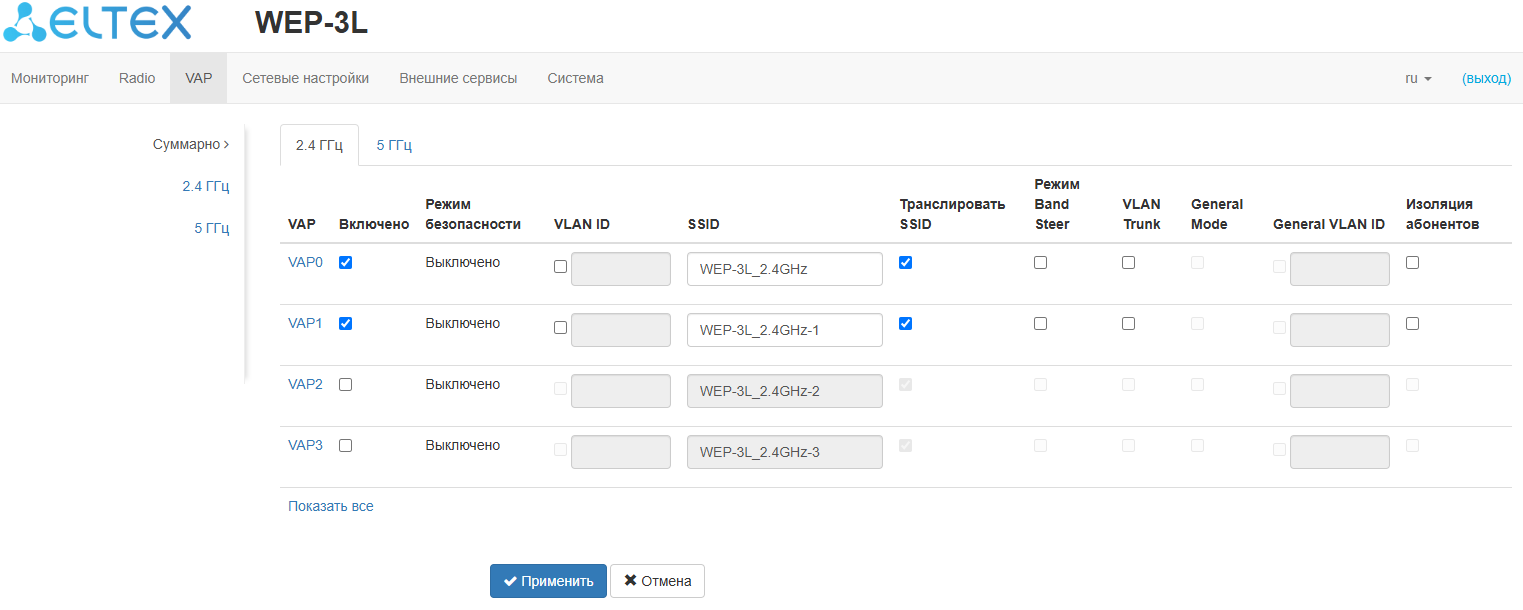Screen dimensions: 1523x610
Task: Go to Сетевые настройки menu
Action: pyautogui.click(x=305, y=78)
